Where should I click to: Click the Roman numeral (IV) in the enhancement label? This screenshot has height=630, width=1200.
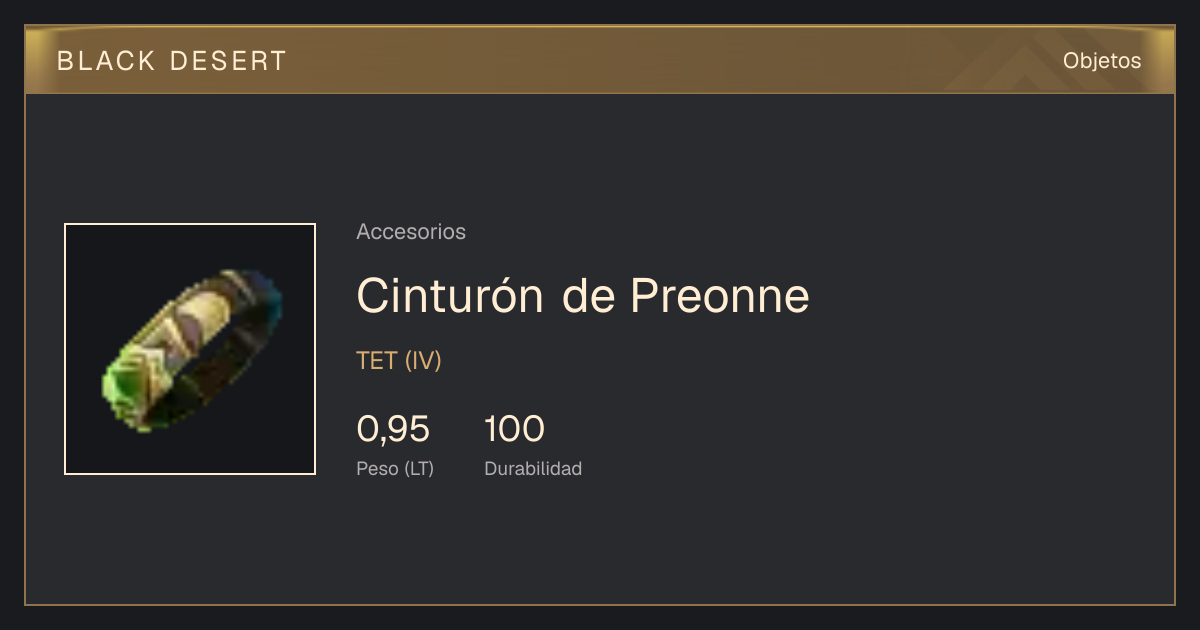[x=423, y=361]
